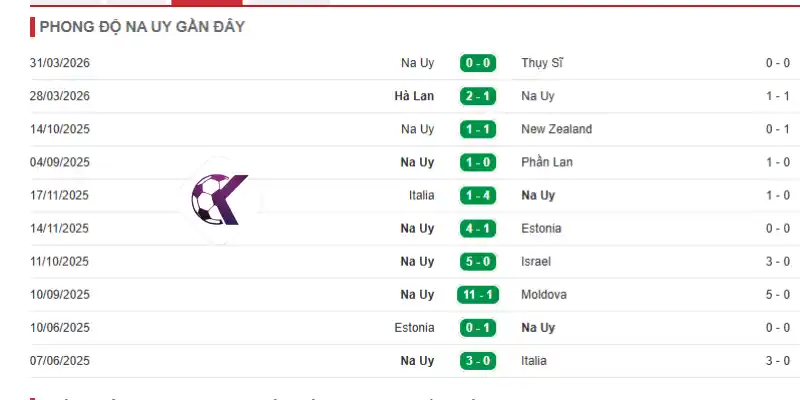Select Italia in the 07/06/2025 row
The height and width of the screenshot is (400, 800).
pyautogui.click(x=534, y=361)
